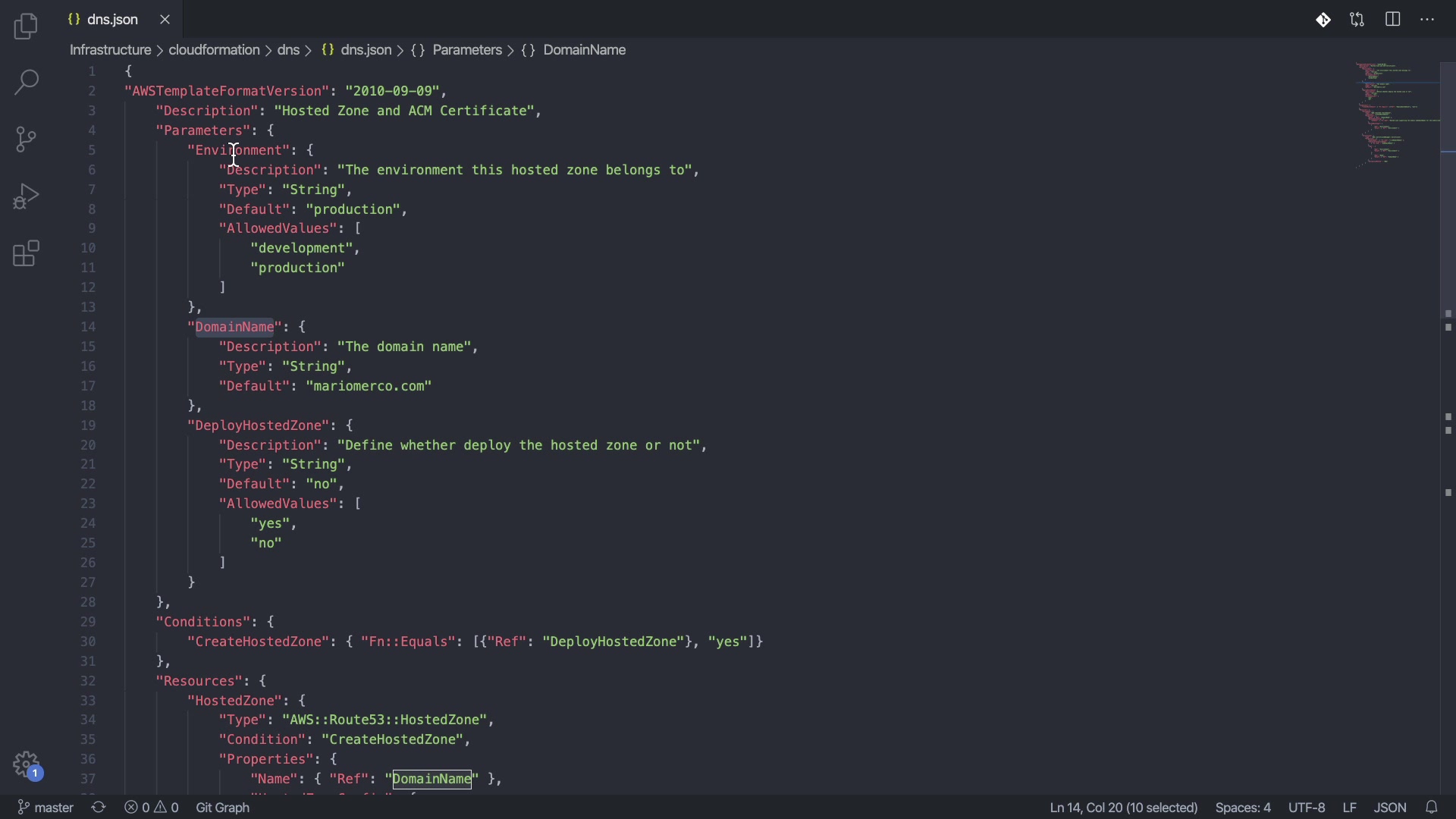Select the master git branch
The width and height of the screenshot is (1456, 819).
46,808
